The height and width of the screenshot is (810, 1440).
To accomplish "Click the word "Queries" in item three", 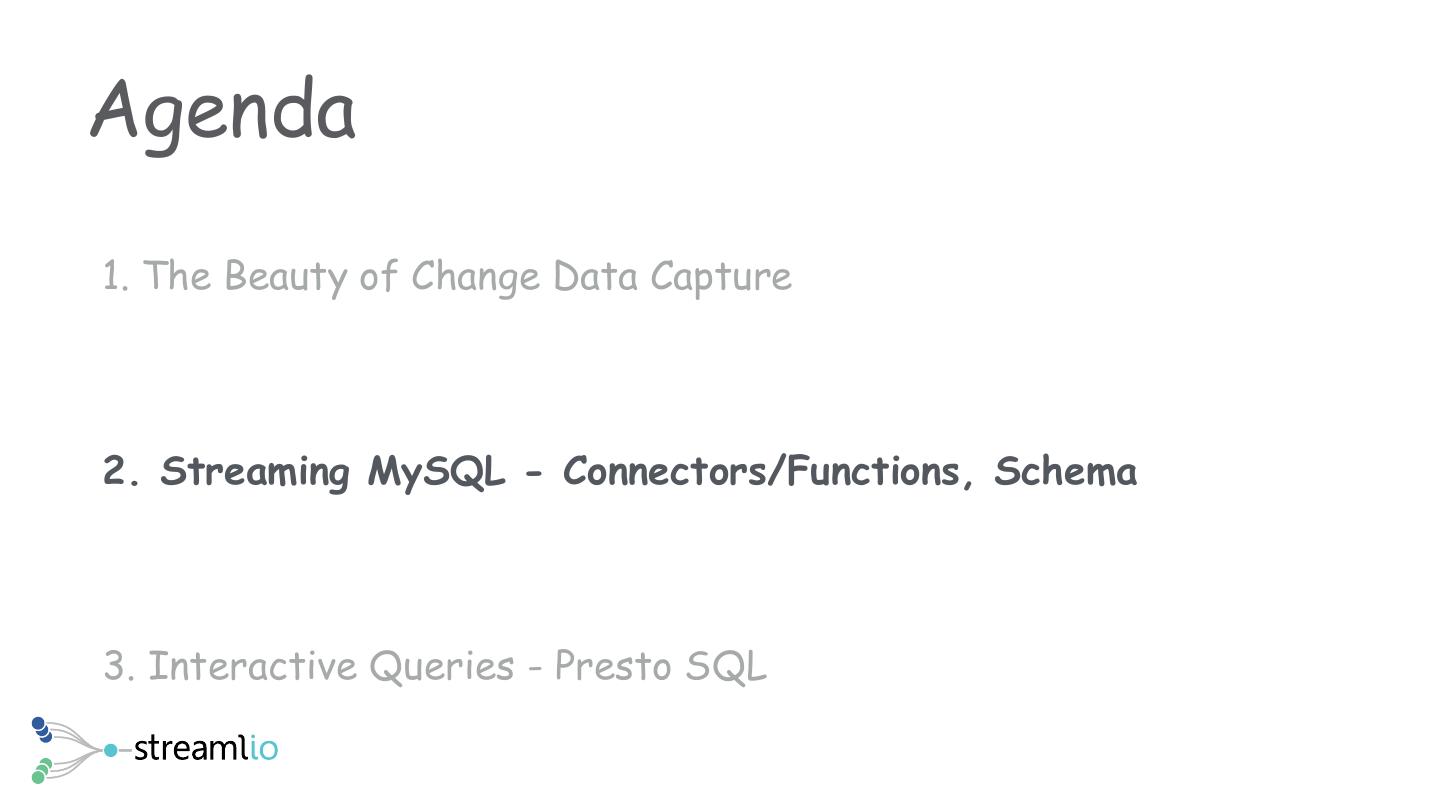I will (x=442, y=666).
